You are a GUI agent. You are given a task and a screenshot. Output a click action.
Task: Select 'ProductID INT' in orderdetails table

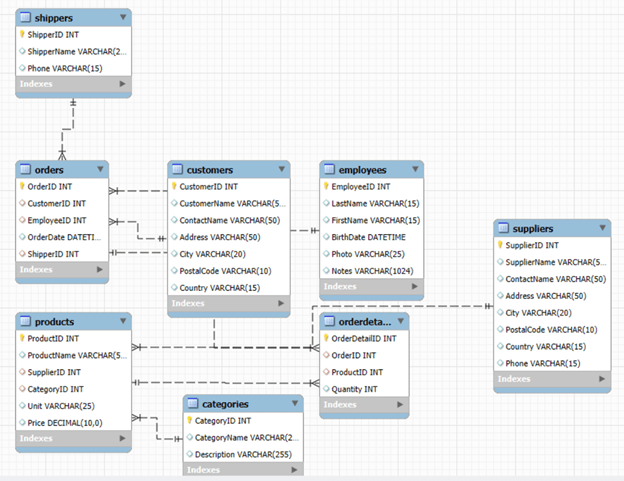357,372
